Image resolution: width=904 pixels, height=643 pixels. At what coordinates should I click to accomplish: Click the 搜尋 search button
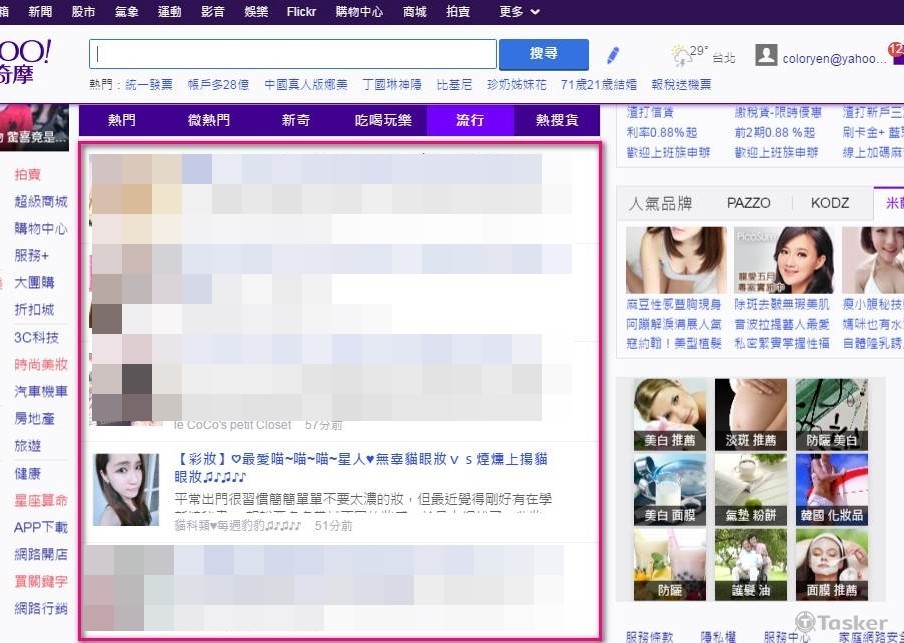point(544,53)
